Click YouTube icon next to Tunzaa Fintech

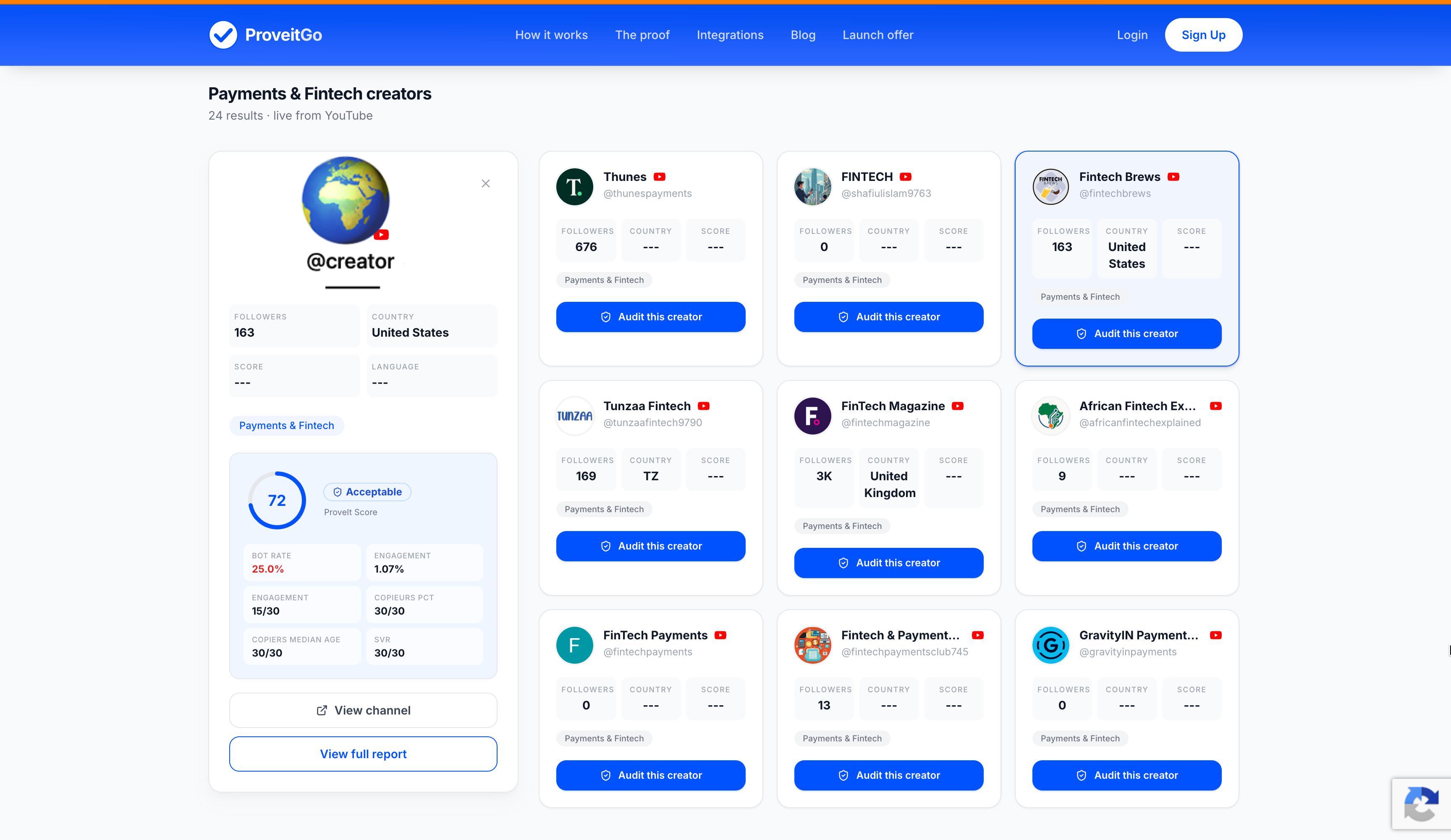704,406
